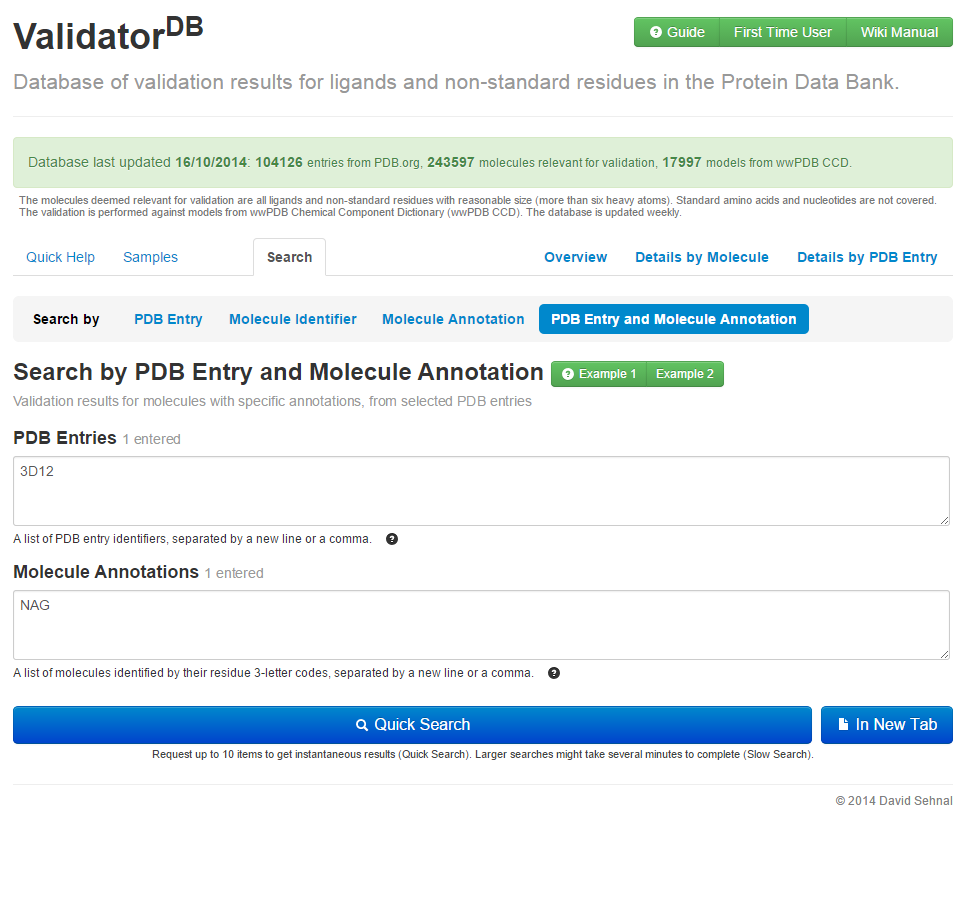Click the question icon in Example 1
959x900 pixels.
pos(568,374)
